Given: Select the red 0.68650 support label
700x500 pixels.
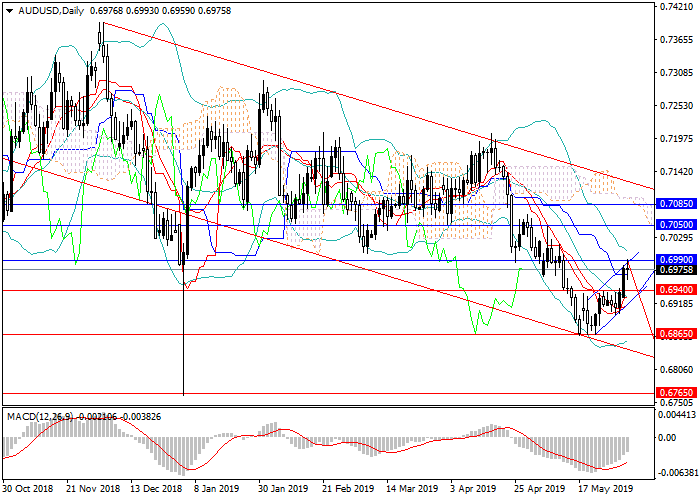Looking at the screenshot, I should click(676, 335).
